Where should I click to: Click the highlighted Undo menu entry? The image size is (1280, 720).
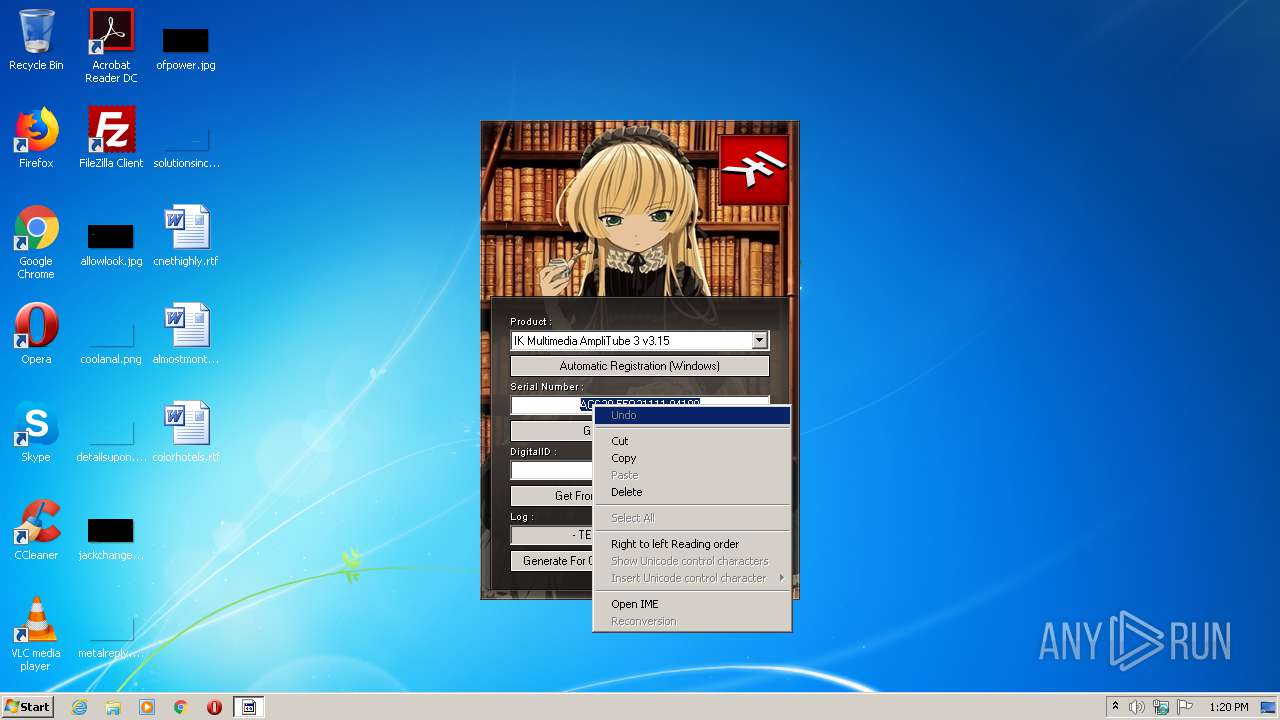[692, 415]
